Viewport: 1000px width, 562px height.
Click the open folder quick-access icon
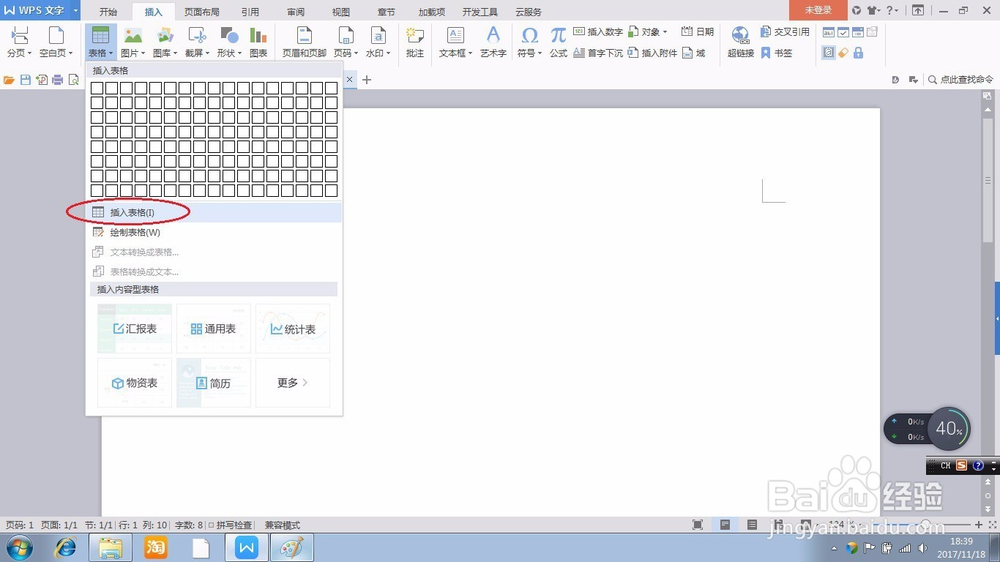point(9,80)
